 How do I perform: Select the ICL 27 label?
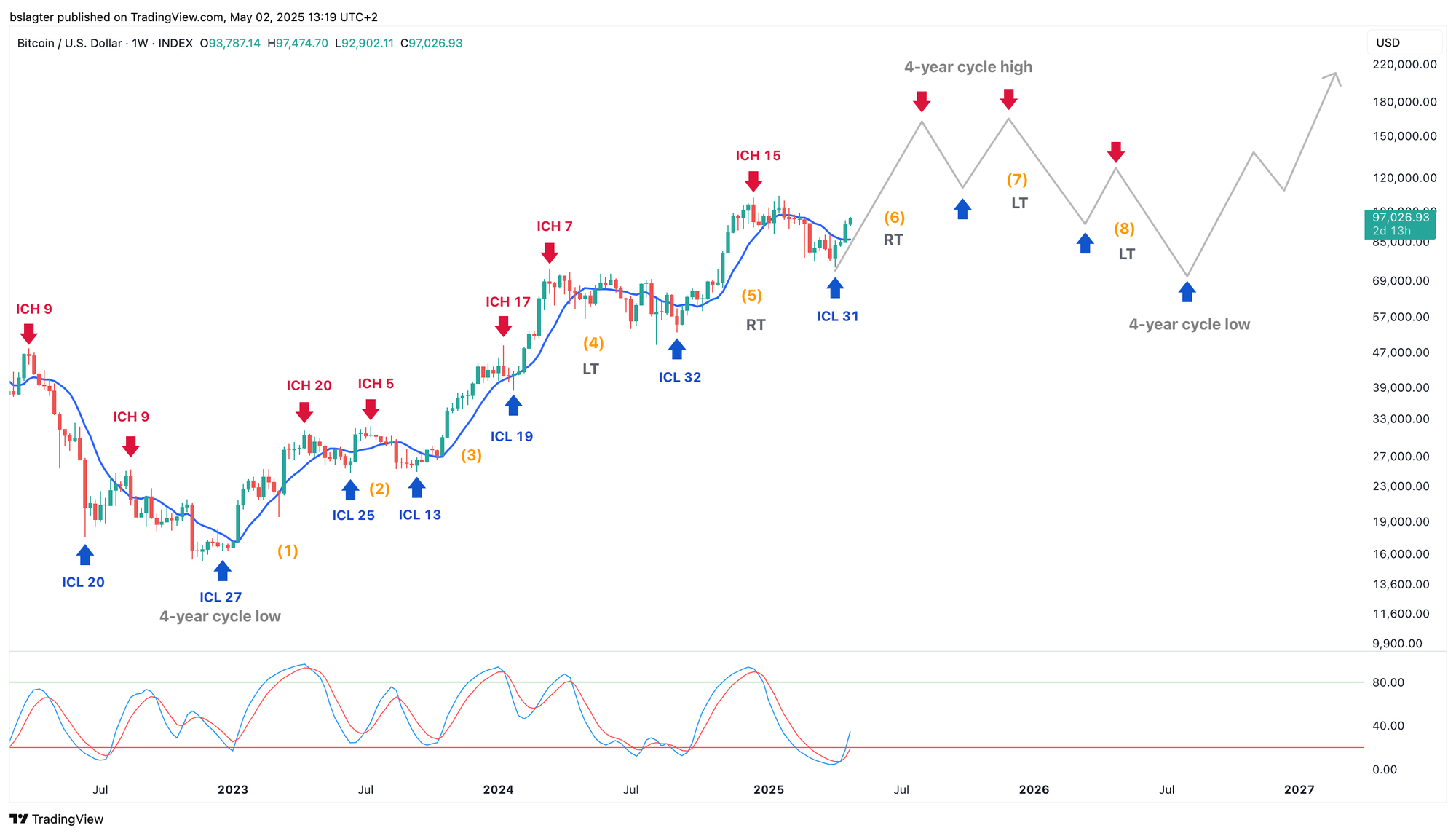point(221,597)
